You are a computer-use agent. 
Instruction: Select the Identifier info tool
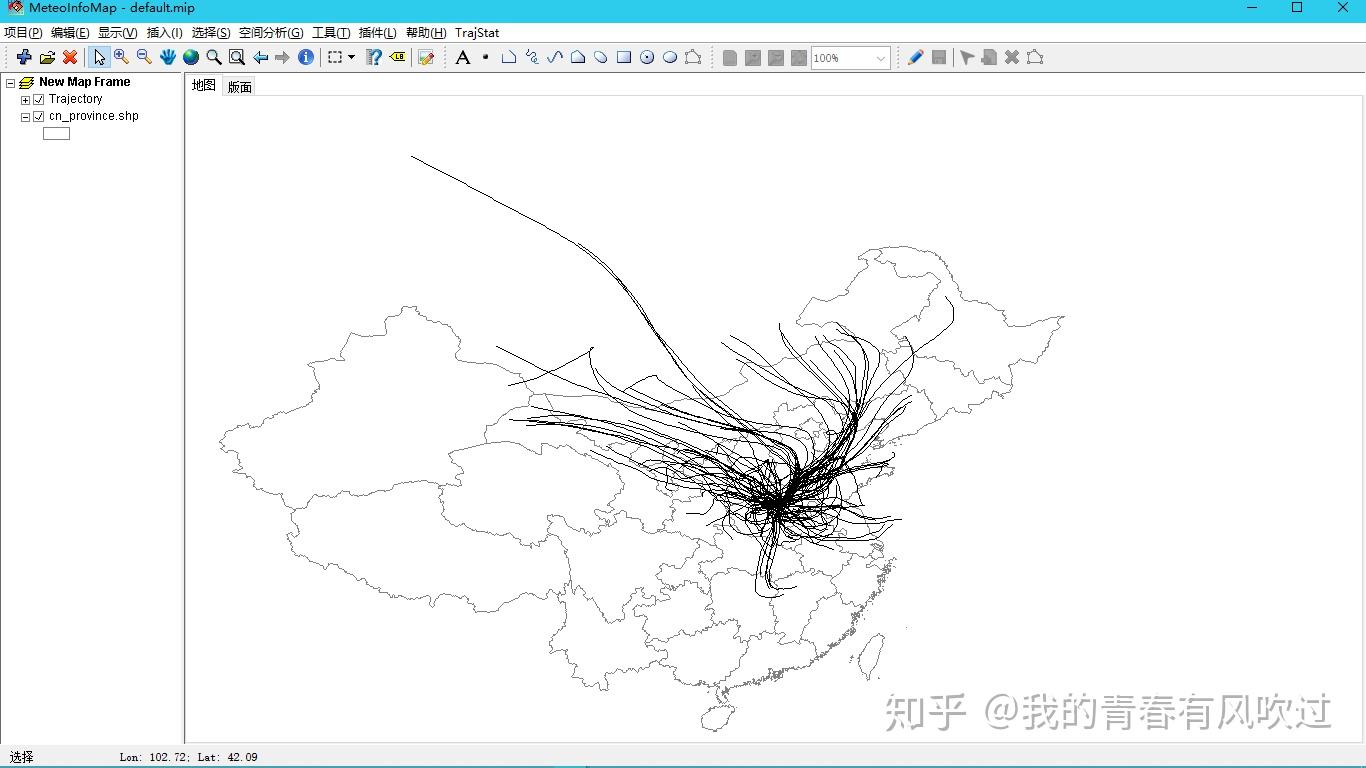306,58
